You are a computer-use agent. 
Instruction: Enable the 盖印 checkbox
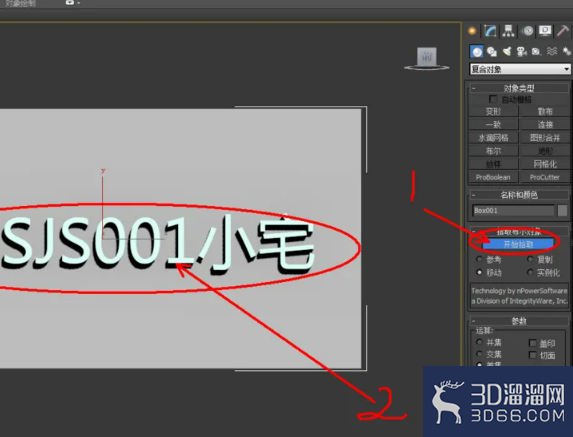coord(533,343)
